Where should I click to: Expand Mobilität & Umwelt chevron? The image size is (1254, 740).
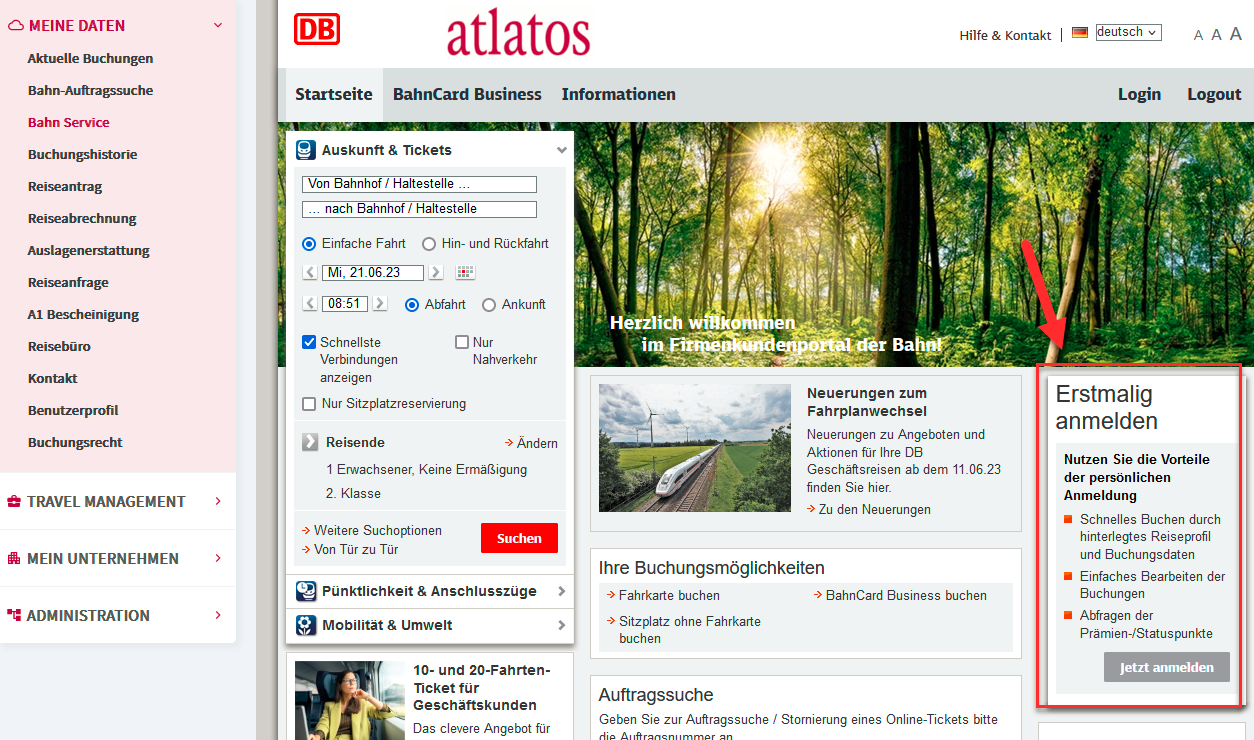click(x=562, y=625)
